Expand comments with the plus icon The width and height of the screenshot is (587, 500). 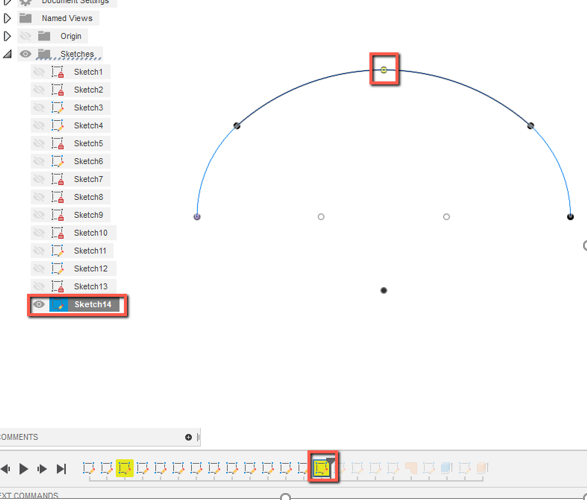[x=188, y=437]
